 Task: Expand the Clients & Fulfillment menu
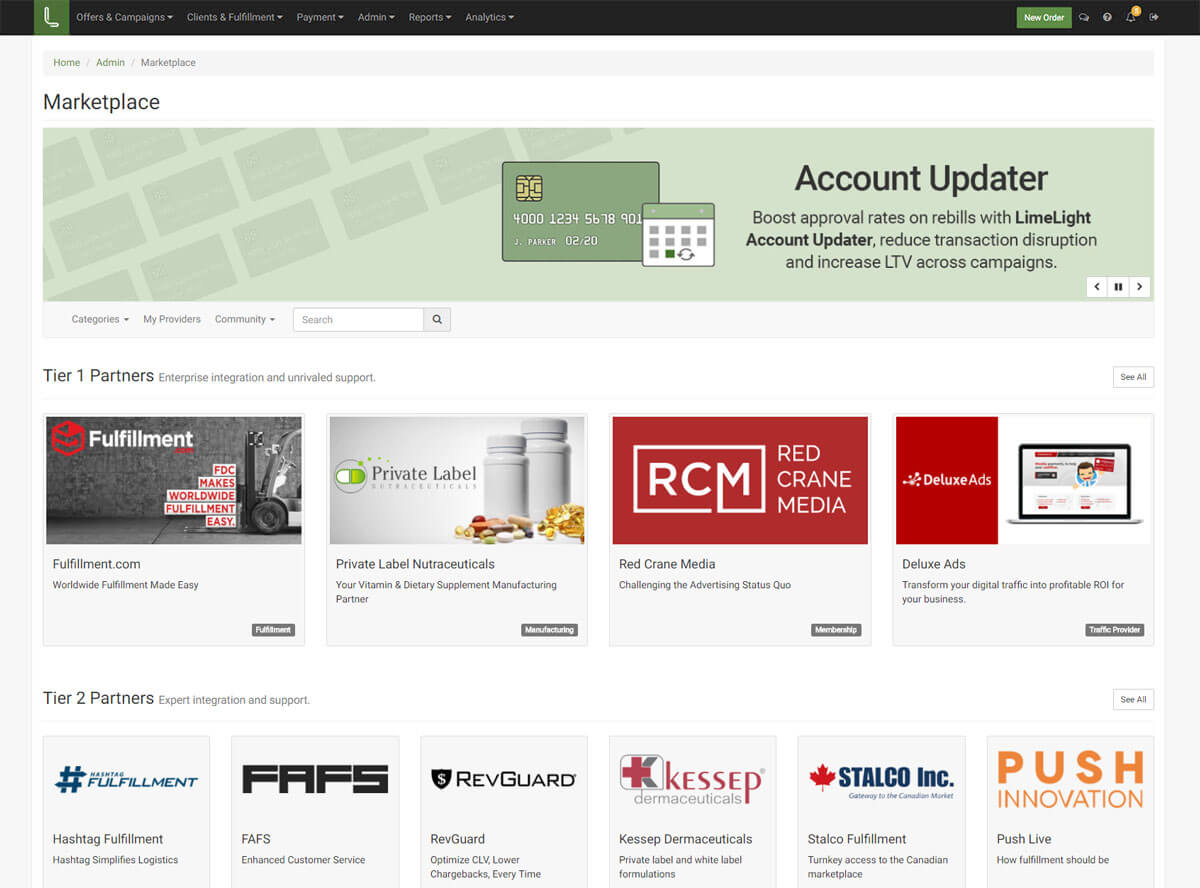point(235,17)
